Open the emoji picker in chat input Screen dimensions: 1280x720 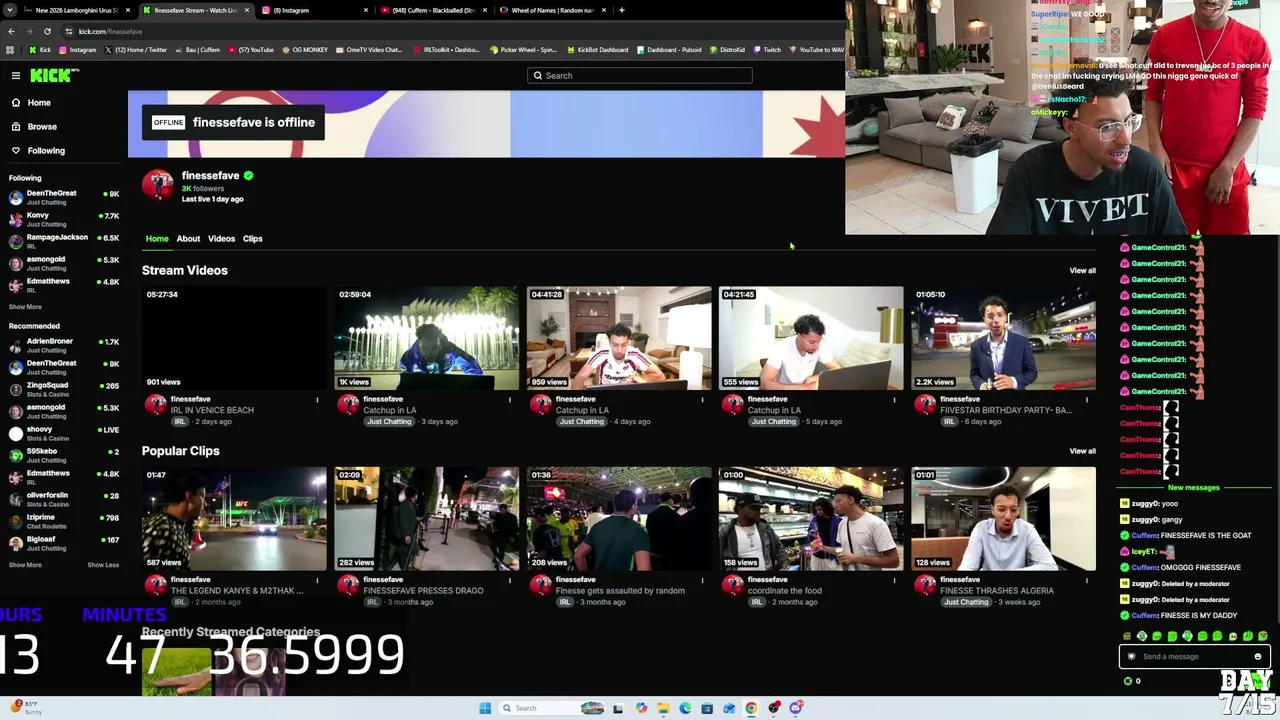[x=1258, y=657]
